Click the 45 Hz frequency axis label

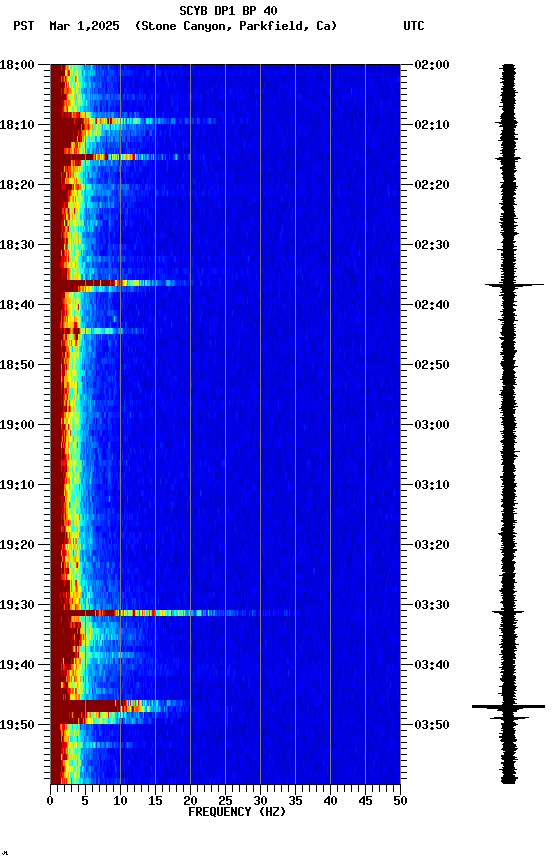tap(365, 801)
